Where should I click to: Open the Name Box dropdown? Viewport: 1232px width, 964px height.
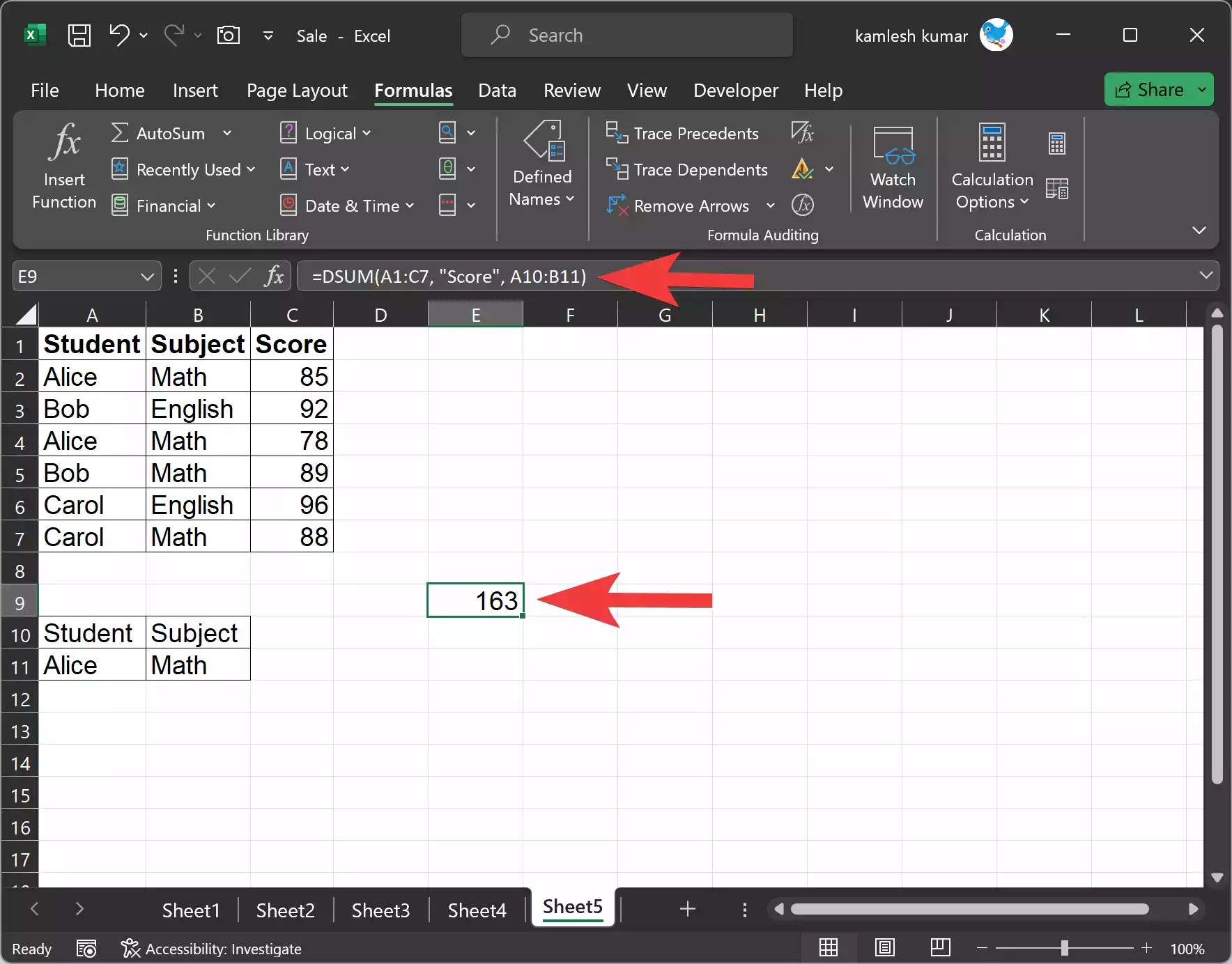click(x=147, y=276)
